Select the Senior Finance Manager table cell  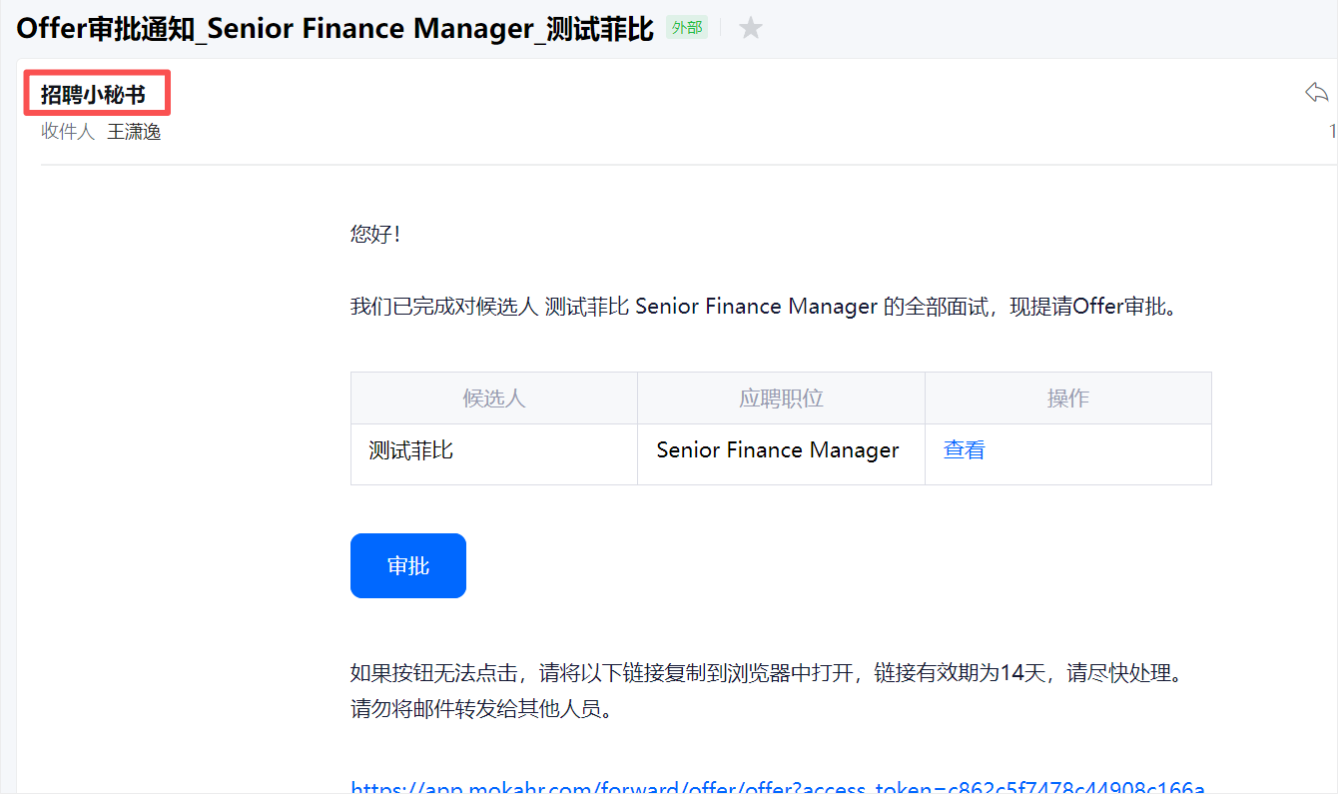point(777,450)
